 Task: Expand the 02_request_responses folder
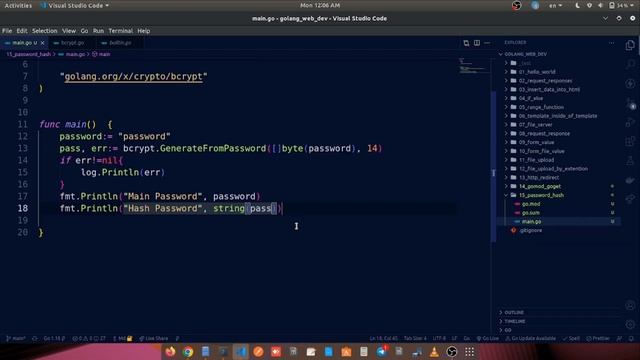pyautogui.click(x=545, y=81)
